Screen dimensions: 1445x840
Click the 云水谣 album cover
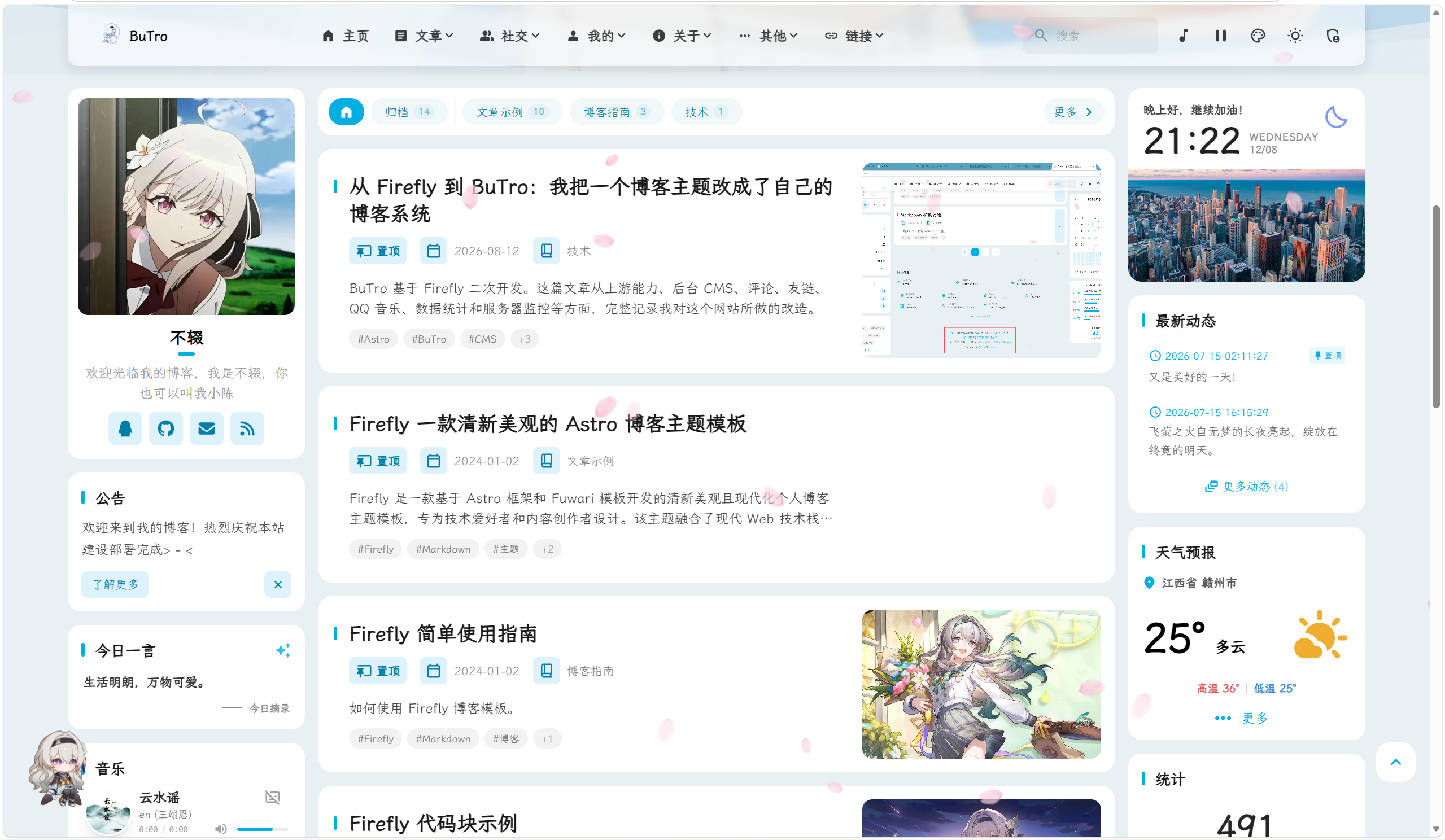[x=108, y=813]
